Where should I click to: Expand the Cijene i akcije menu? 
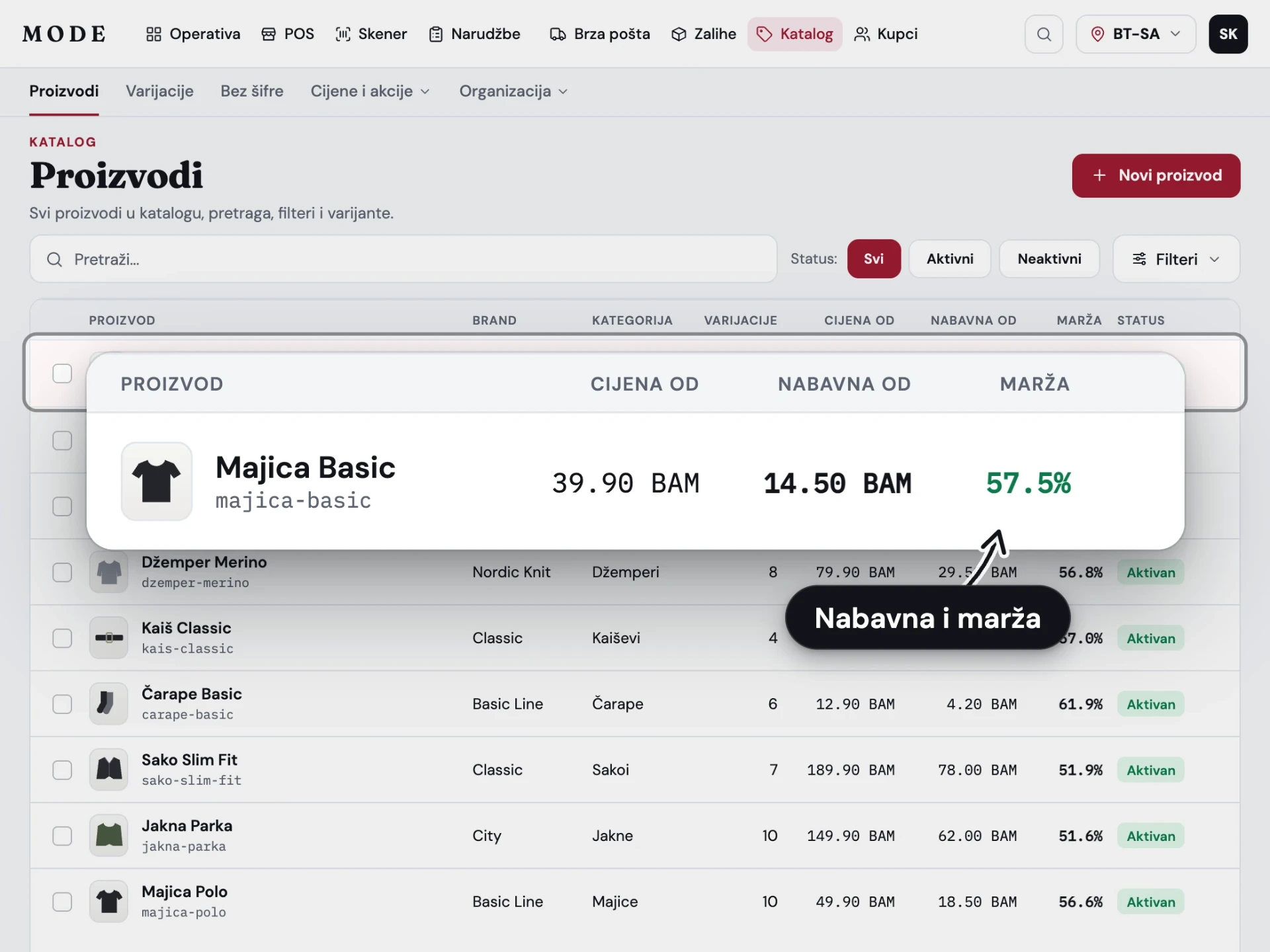tap(370, 91)
